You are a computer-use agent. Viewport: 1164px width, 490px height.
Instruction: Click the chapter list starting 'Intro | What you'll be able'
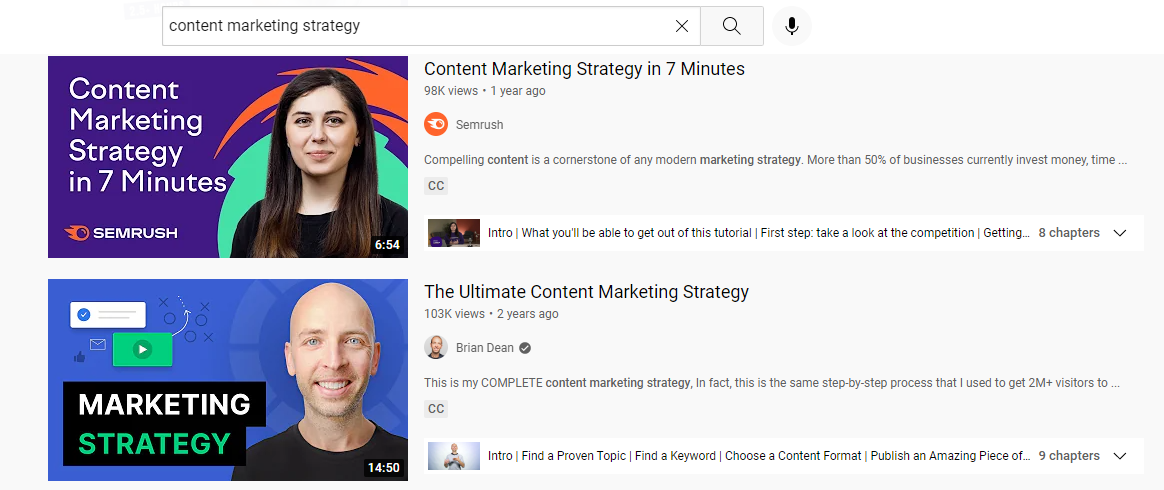(759, 233)
